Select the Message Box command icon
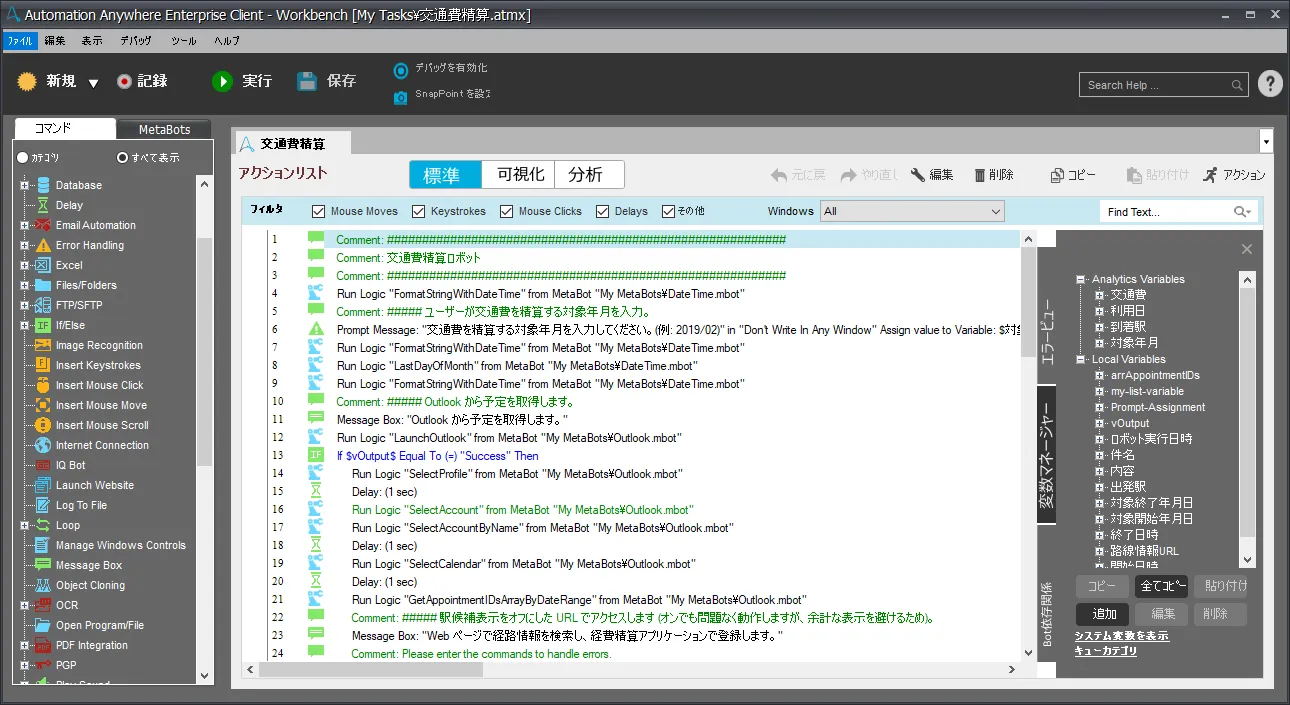Viewport: 1290px width, 705px height. (42, 565)
